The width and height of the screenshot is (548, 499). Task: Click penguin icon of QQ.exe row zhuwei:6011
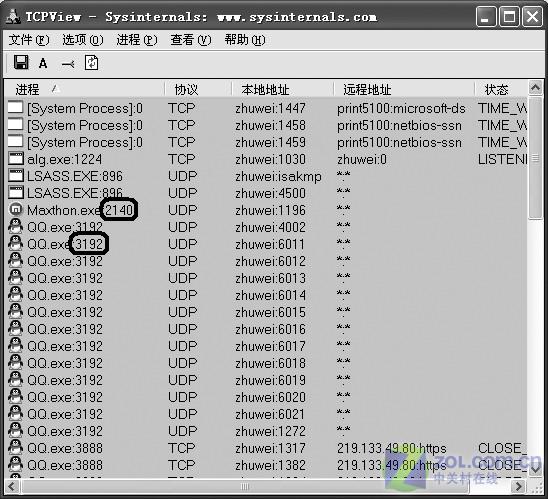click(16, 243)
